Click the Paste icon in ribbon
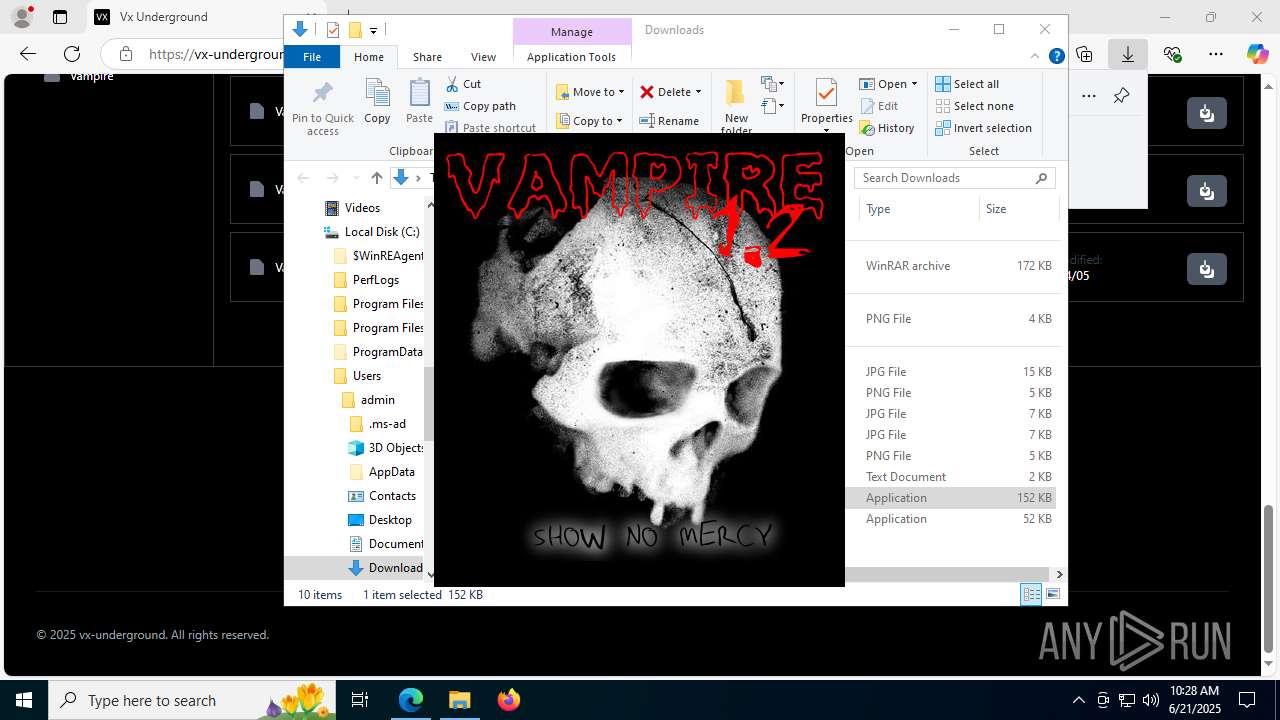 point(419,102)
